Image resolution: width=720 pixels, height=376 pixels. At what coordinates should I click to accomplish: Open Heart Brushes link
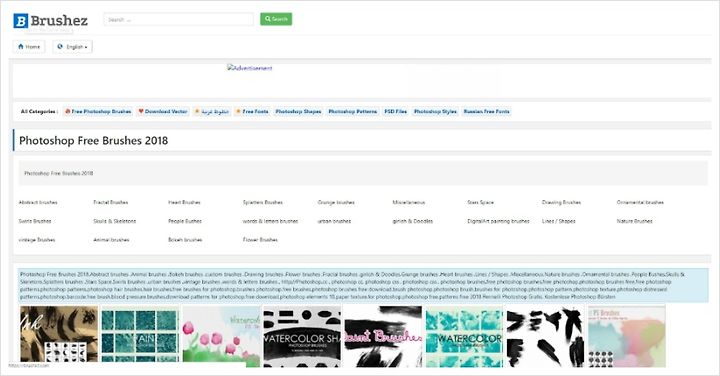184,202
